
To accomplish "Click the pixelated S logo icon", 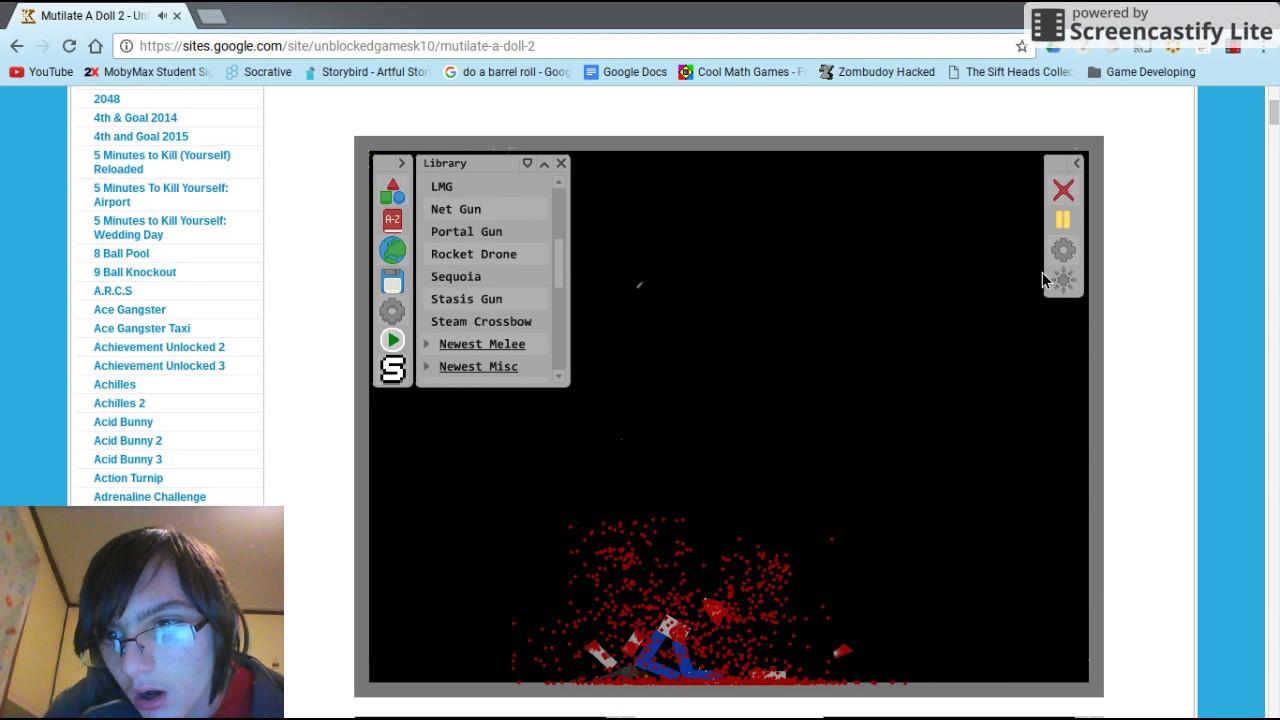I will (x=393, y=369).
